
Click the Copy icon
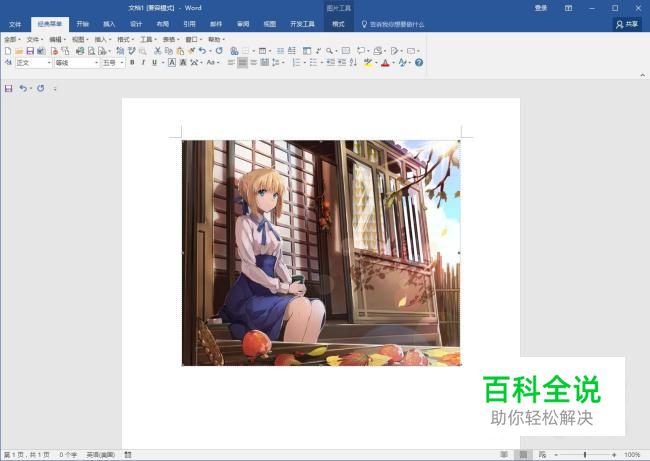169,51
